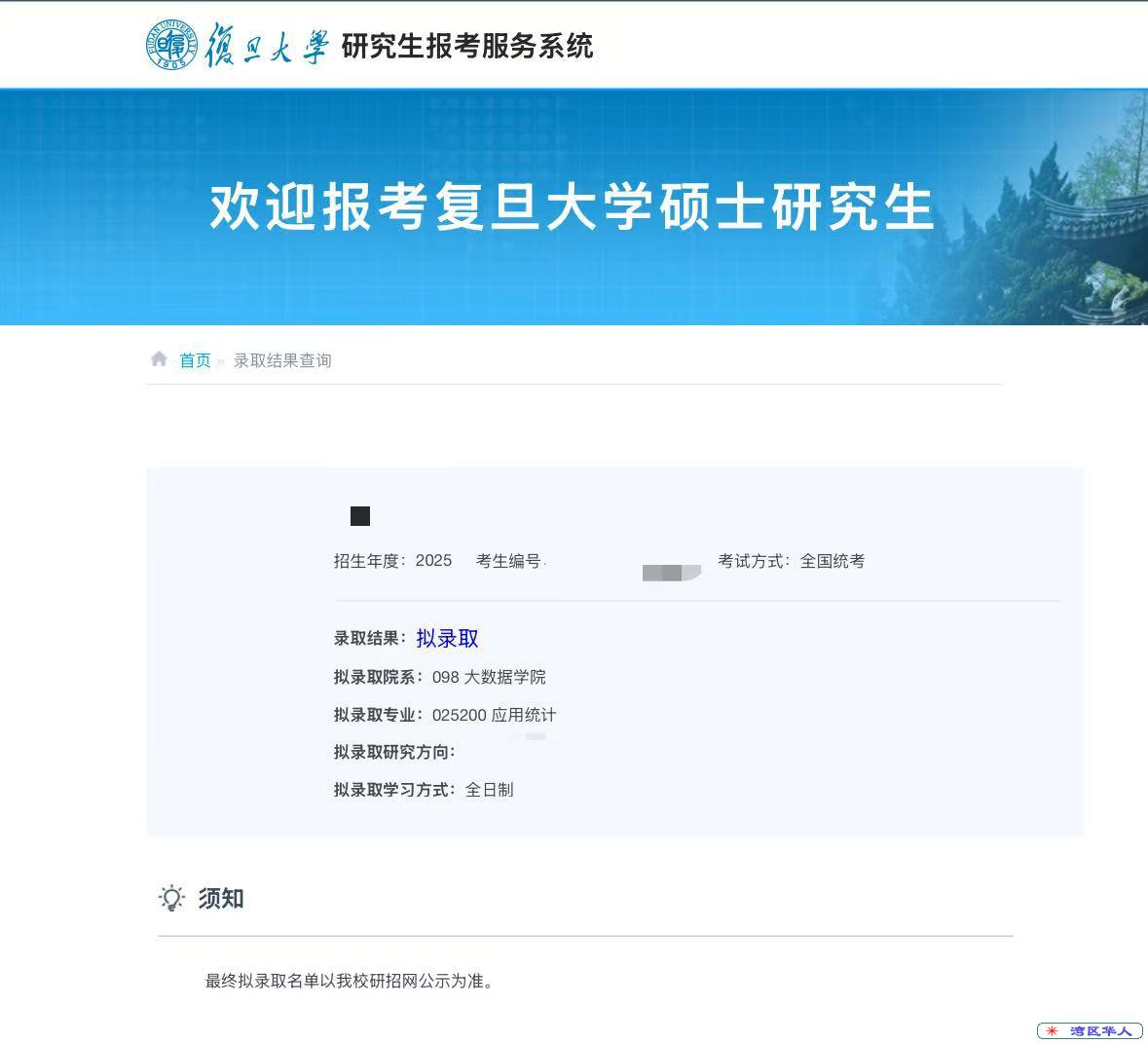1148x1044 pixels.
Task: Click the 考试方式: 全国统考 text
Action: [792, 561]
